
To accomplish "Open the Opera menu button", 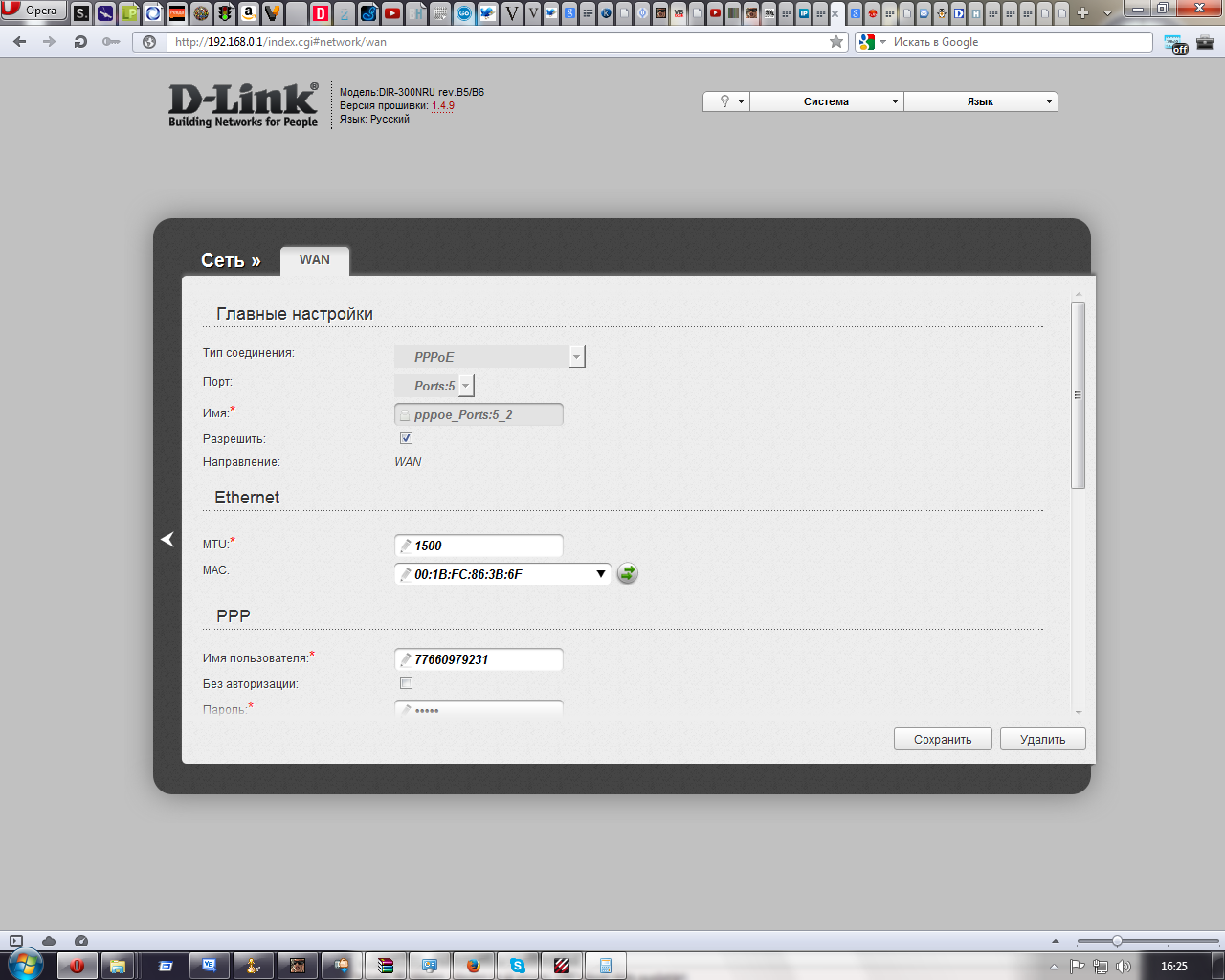I will point(33,11).
